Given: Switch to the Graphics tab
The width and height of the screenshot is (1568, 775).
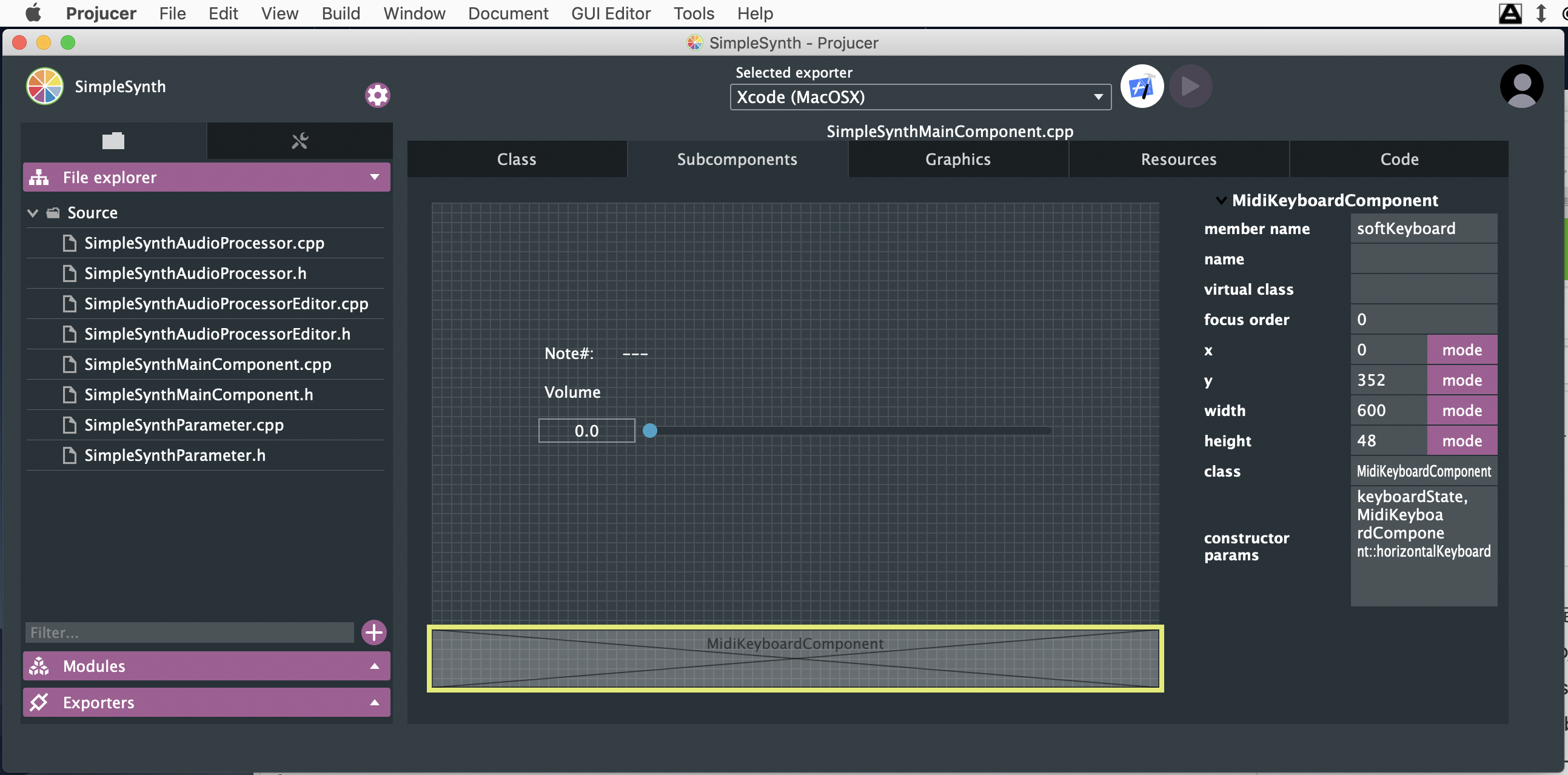Looking at the screenshot, I should (957, 159).
